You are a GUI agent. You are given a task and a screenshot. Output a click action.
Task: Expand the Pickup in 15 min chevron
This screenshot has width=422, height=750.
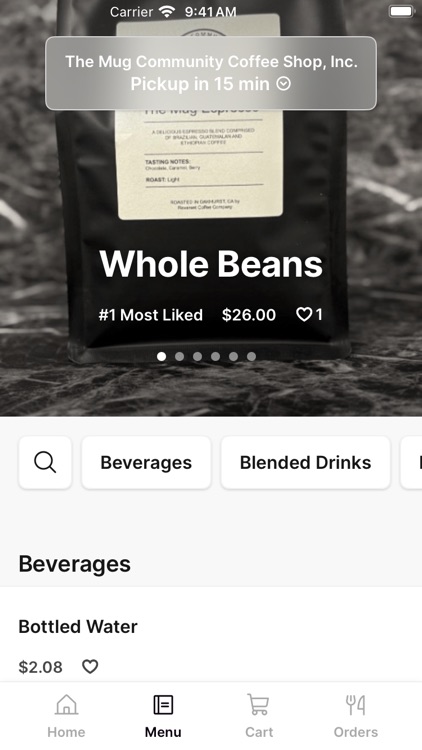point(284,84)
